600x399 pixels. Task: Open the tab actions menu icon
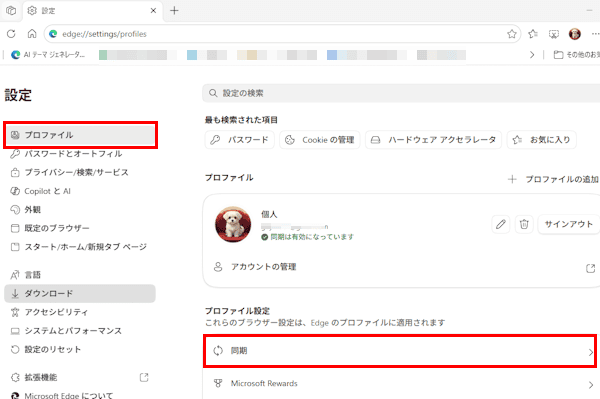pos(11,11)
